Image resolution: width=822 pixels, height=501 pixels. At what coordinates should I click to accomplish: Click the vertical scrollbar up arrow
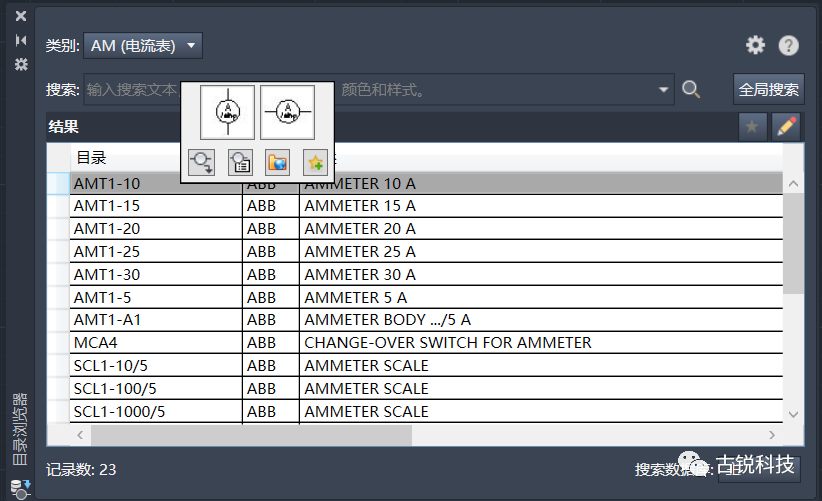[x=793, y=184]
